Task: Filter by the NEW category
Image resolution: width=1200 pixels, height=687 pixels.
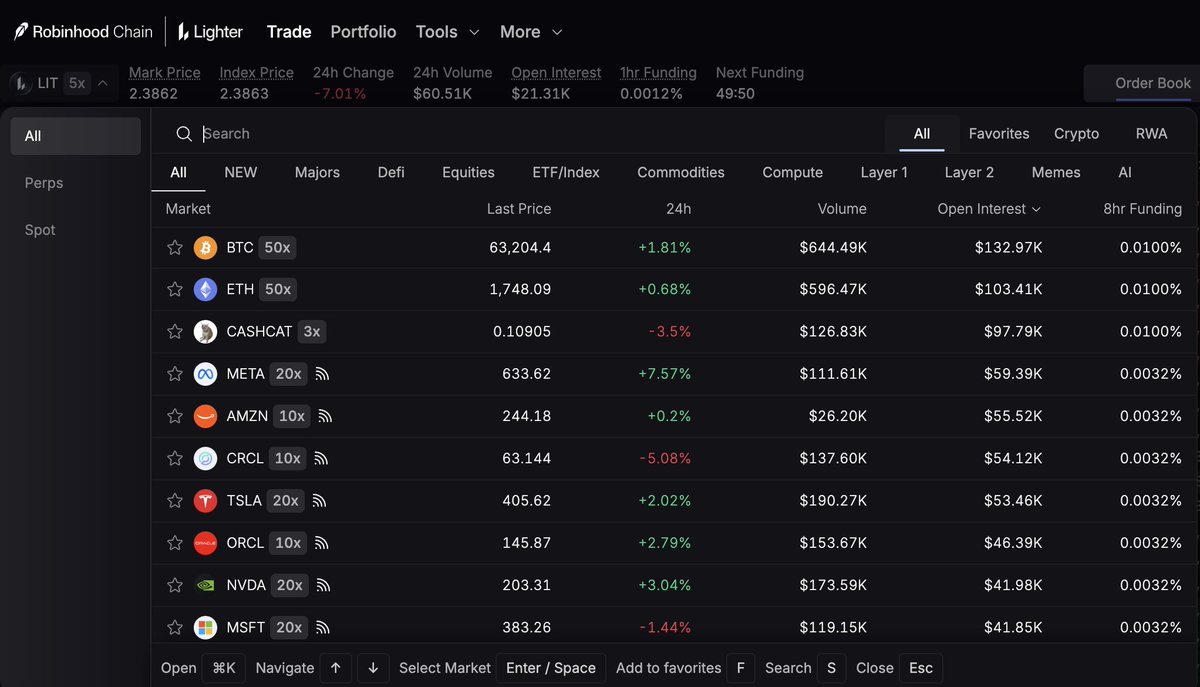Action: [x=241, y=172]
